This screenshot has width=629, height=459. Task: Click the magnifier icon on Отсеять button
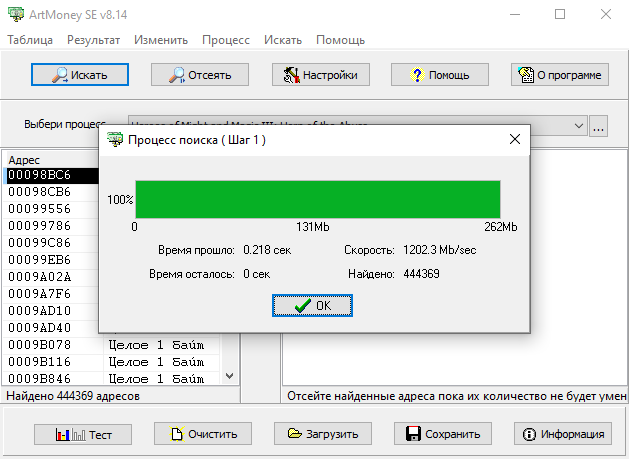click(177, 75)
